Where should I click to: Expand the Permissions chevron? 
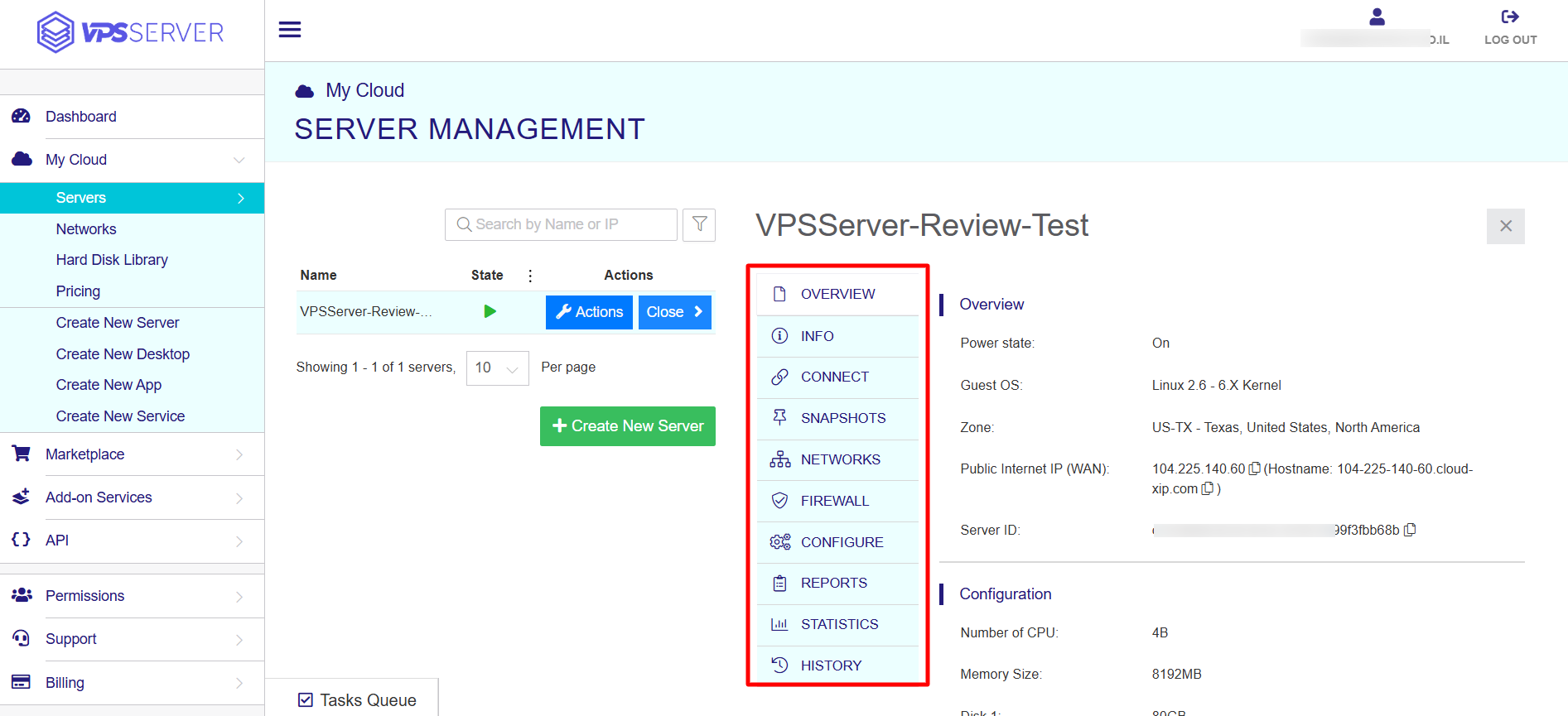click(x=239, y=596)
